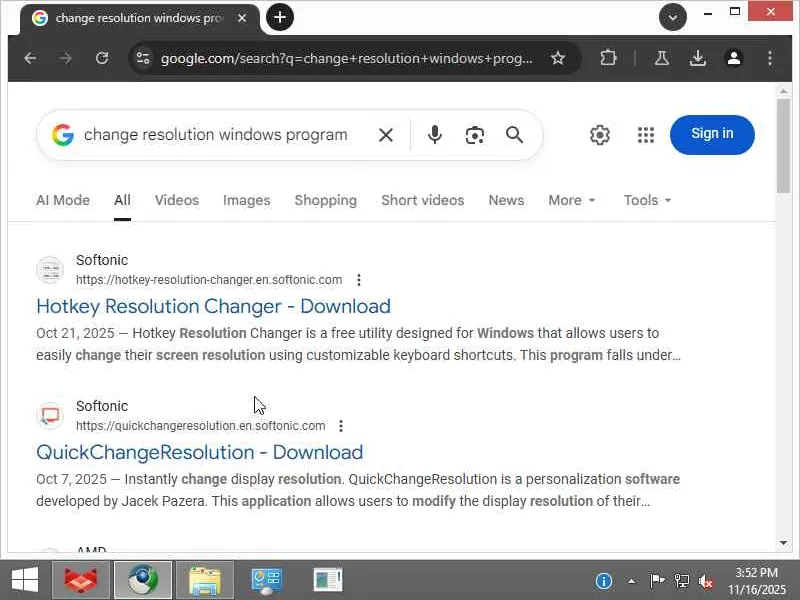Switch to News results
The image size is (800, 600).
[x=506, y=201]
